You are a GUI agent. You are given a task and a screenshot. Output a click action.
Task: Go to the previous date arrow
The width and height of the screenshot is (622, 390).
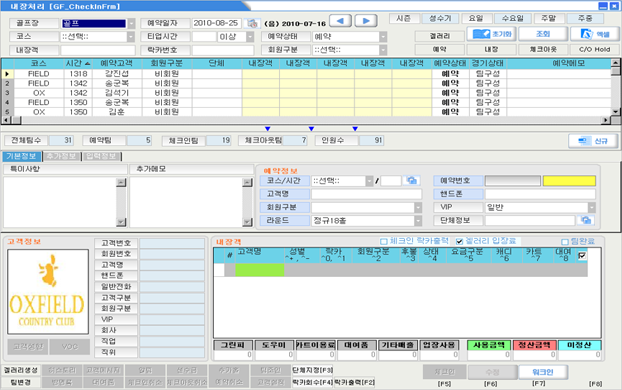coord(340,21)
